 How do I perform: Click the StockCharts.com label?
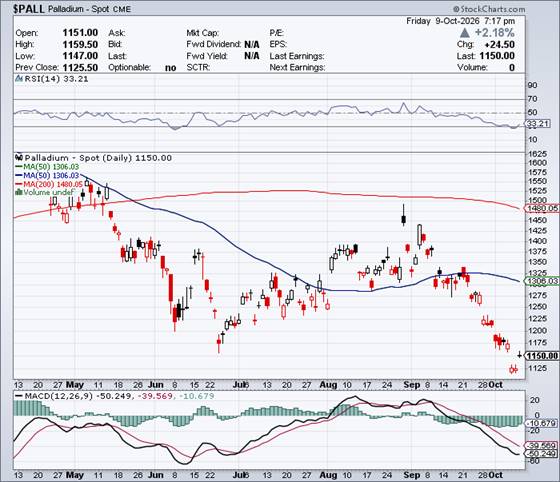pyautogui.click(x=489, y=9)
